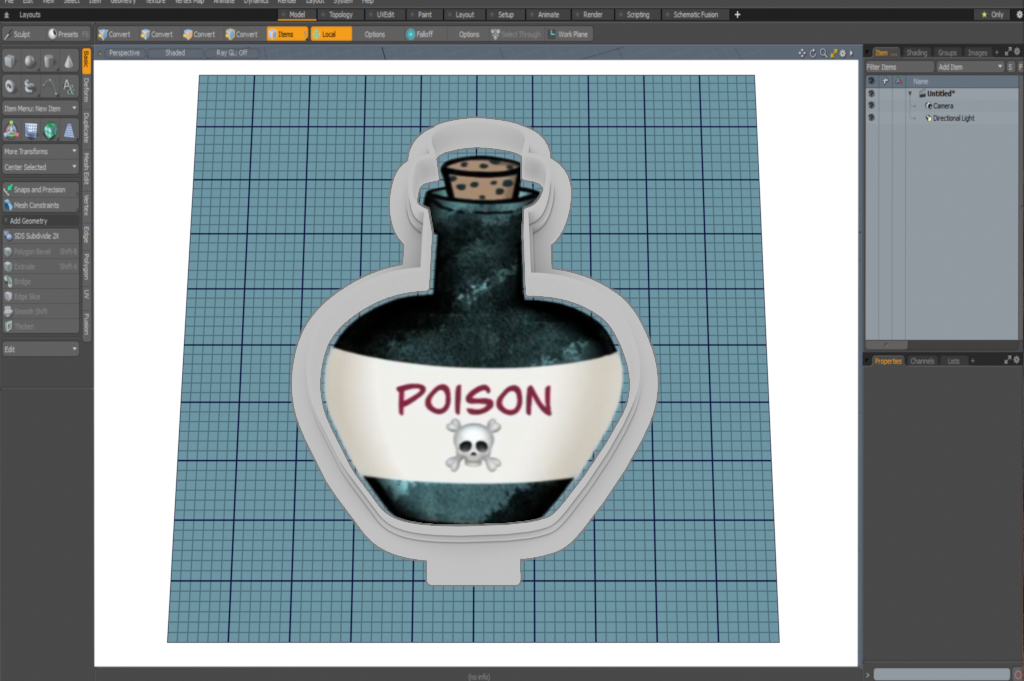
Task: Click the viewport rotate icon
Action: (812, 53)
